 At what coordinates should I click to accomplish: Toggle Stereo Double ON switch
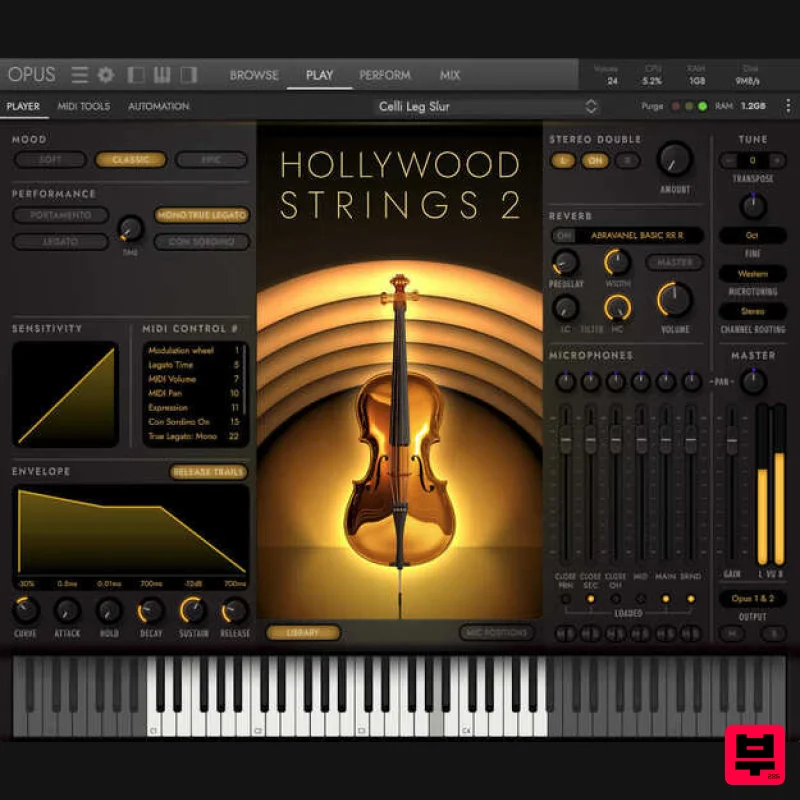coord(595,161)
